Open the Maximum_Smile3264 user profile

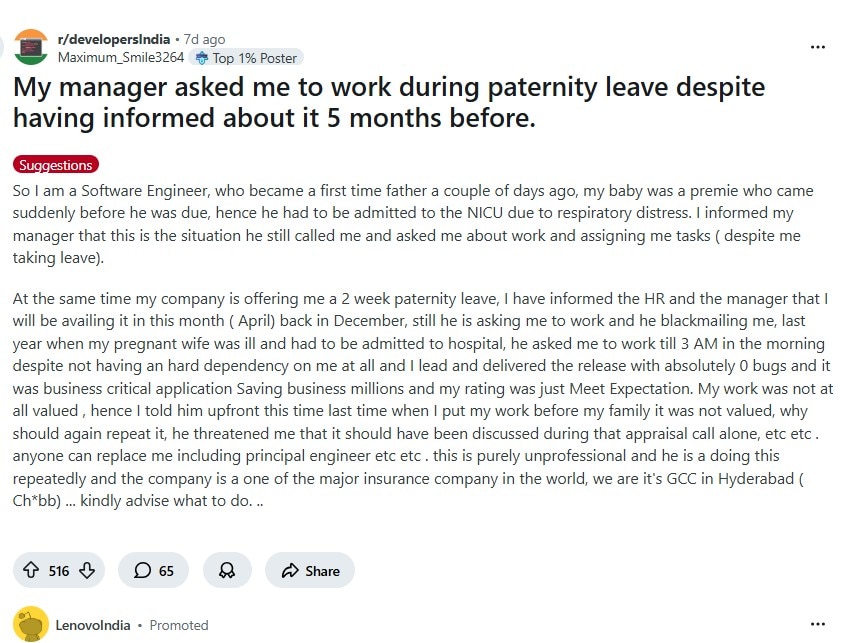coord(120,57)
